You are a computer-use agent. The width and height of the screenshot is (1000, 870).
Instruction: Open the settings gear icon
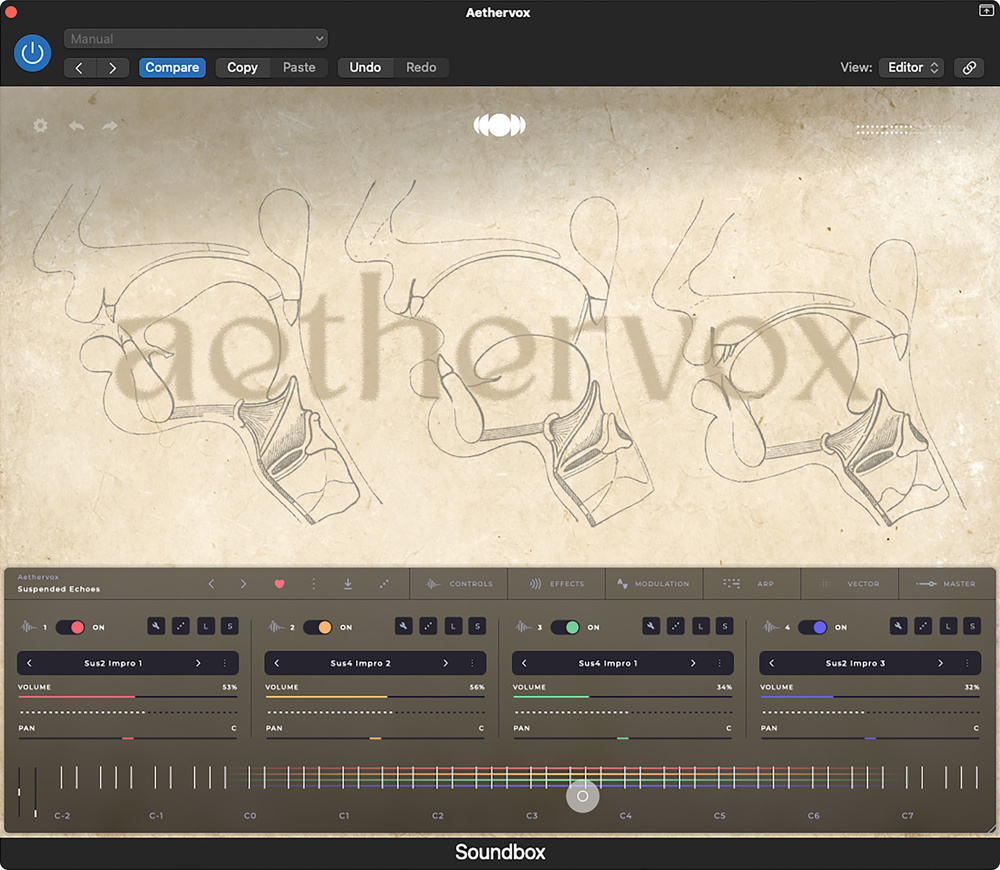40,126
